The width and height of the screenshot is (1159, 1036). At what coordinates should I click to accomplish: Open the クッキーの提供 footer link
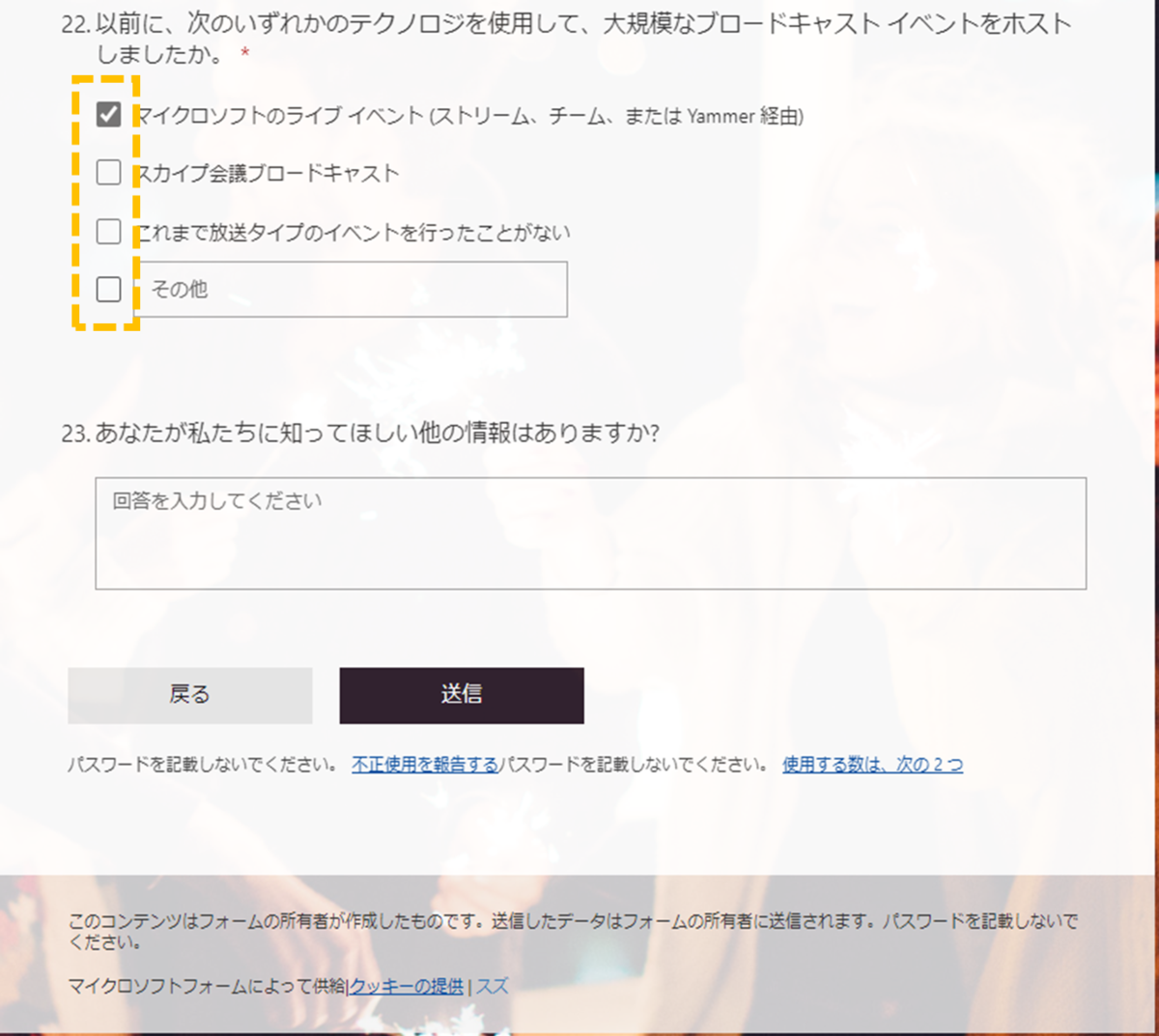click(407, 987)
